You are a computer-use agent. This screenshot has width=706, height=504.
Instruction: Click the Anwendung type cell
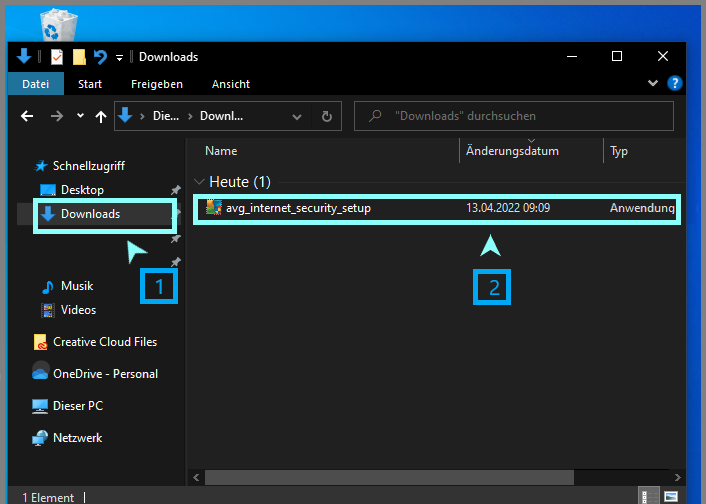[x=642, y=208]
